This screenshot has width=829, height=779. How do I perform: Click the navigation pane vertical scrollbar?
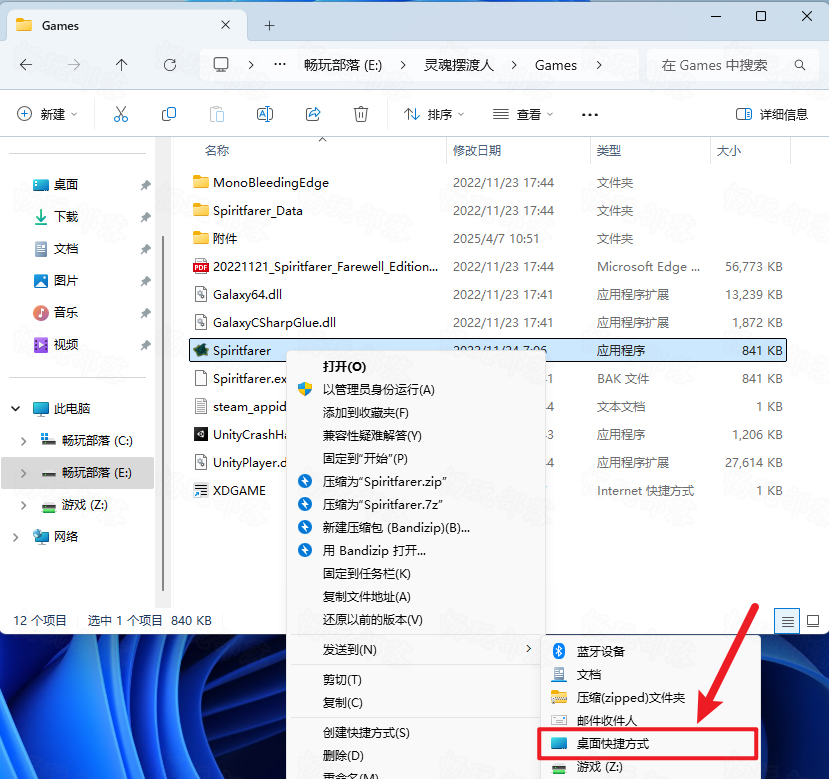(163, 413)
